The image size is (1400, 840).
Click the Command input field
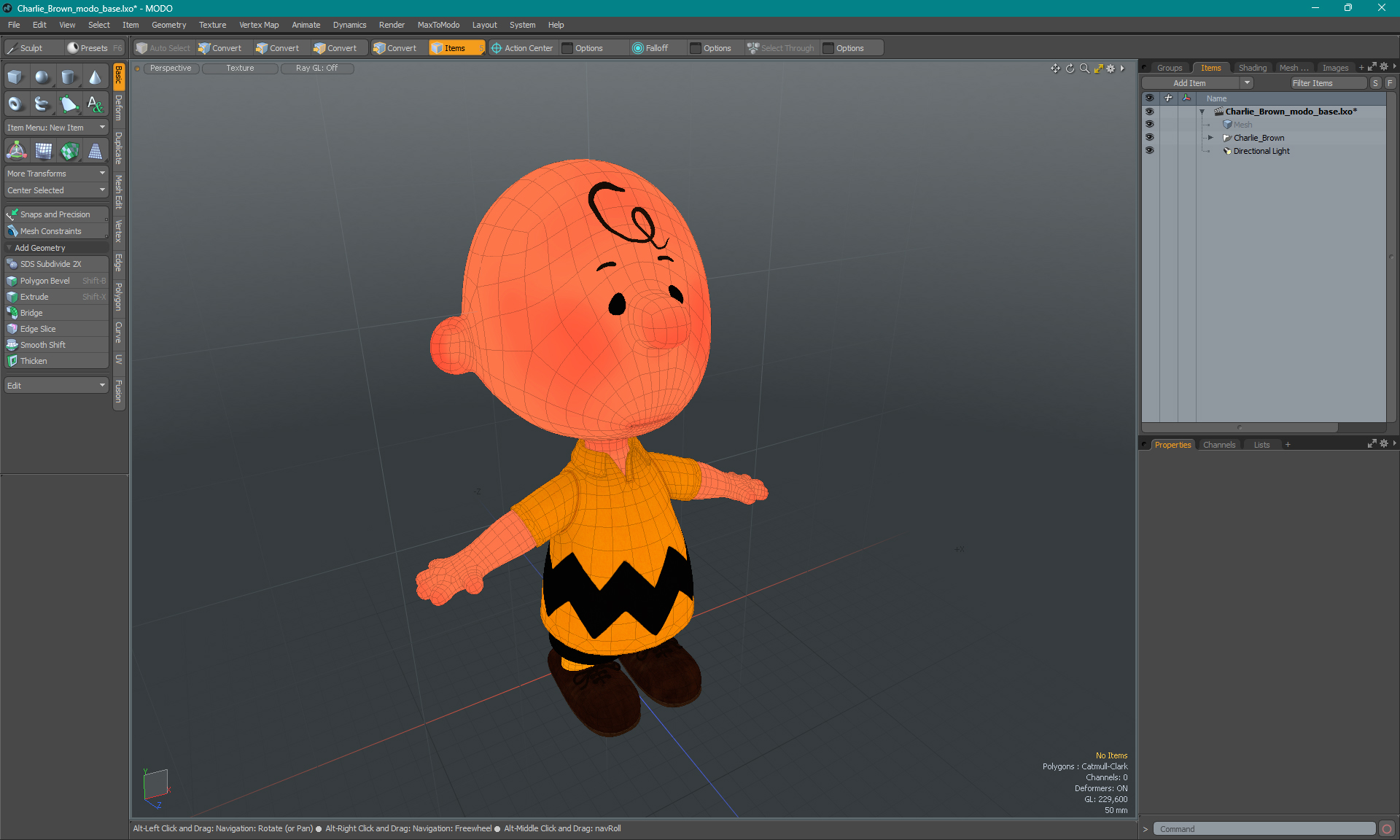1264,829
